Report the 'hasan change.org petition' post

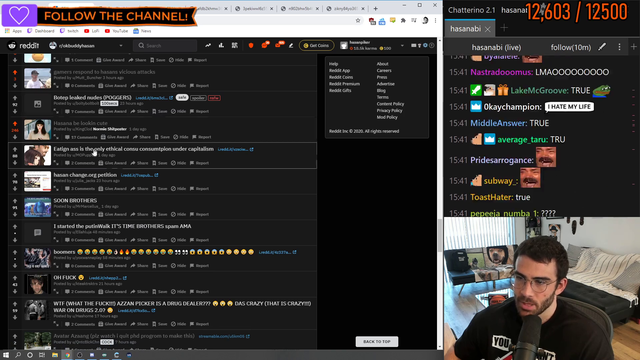pos(199,188)
